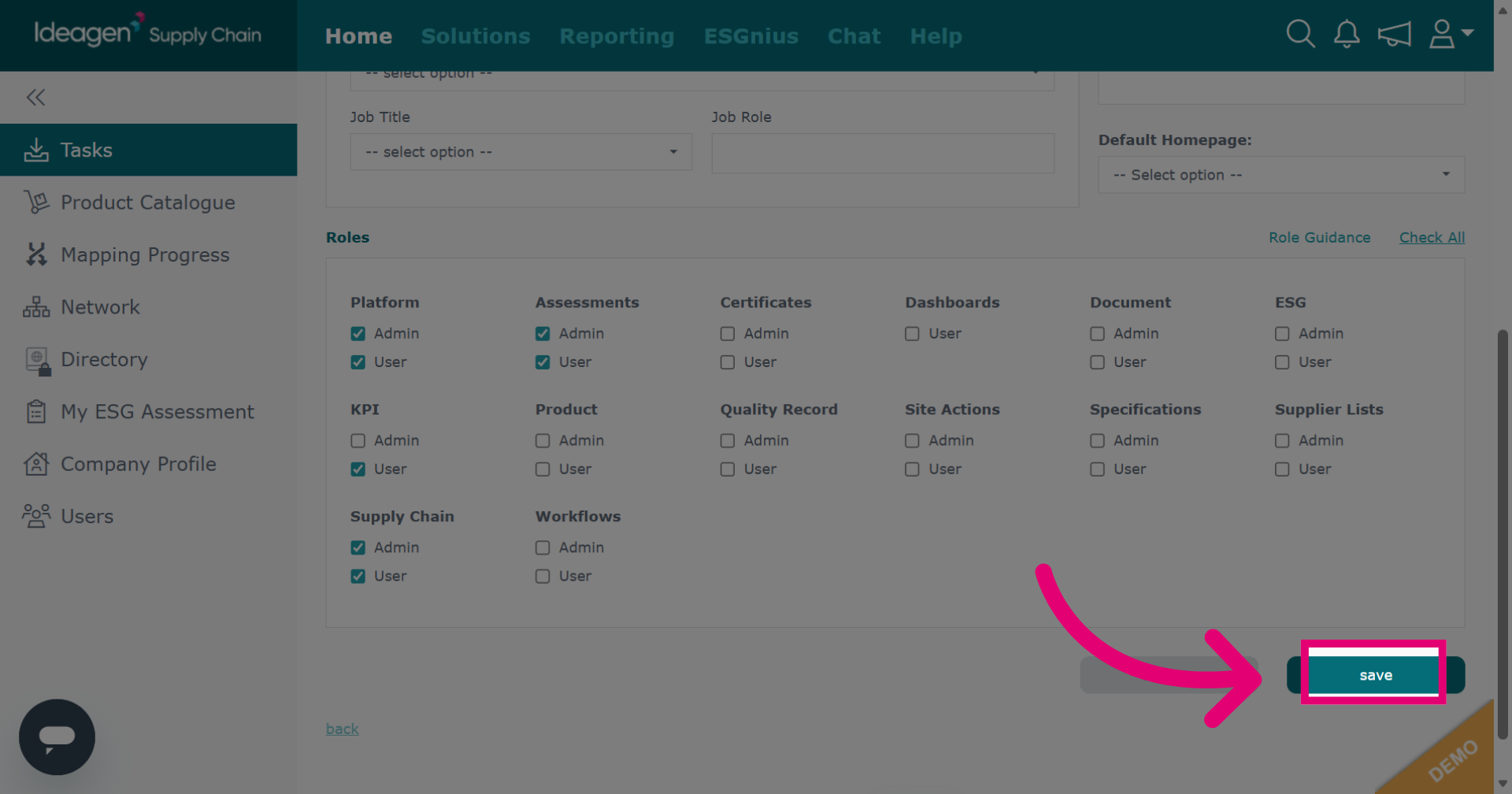Check Specifications User role
This screenshot has width=1512, height=794.
click(1097, 469)
